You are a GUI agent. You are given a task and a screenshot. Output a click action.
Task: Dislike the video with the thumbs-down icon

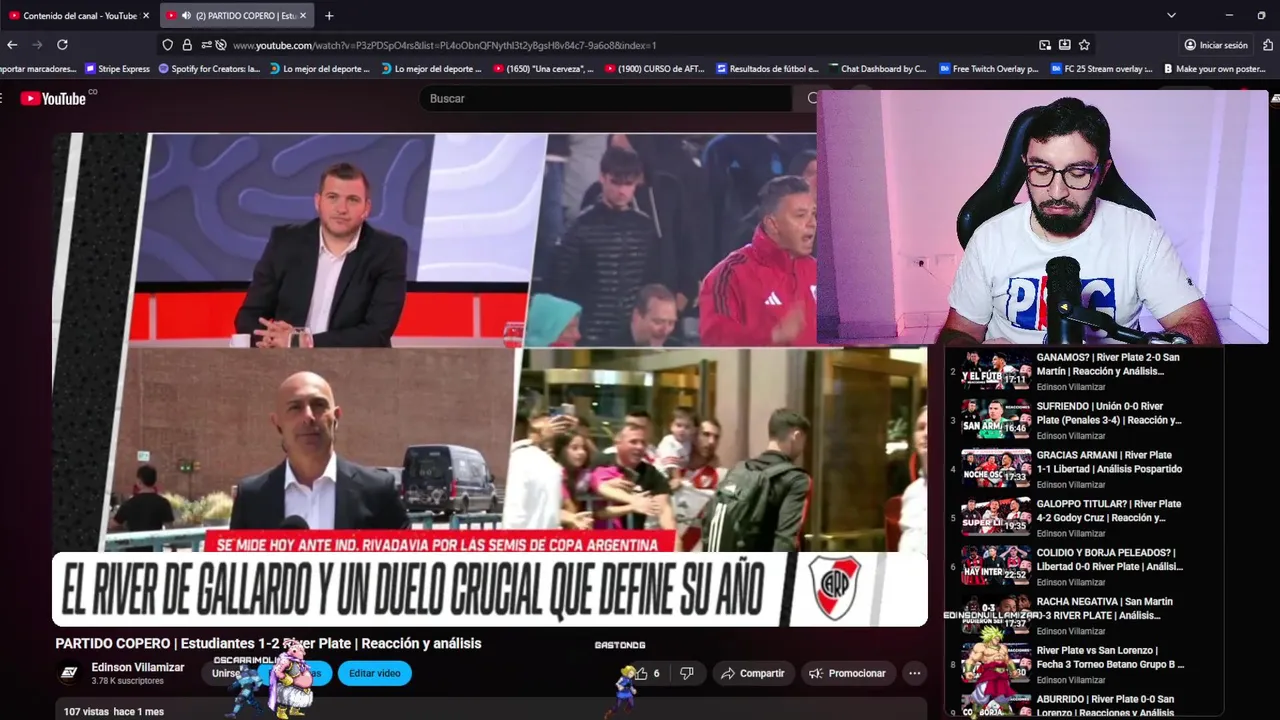coord(687,673)
